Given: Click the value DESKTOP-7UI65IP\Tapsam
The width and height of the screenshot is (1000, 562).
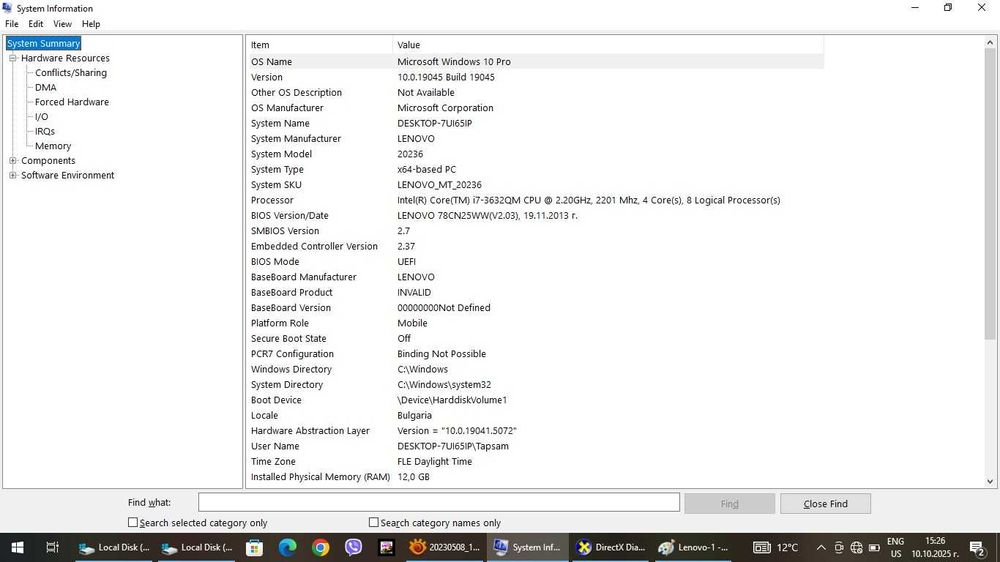Looking at the screenshot, I should coord(453,446).
